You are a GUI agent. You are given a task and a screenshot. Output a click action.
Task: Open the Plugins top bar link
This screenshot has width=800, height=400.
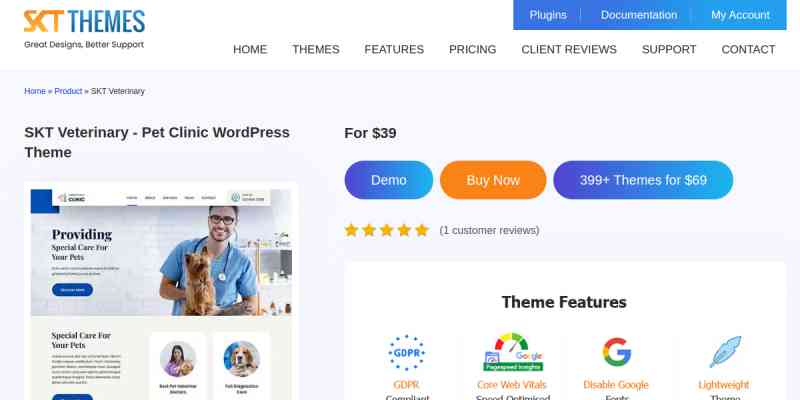coord(548,15)
